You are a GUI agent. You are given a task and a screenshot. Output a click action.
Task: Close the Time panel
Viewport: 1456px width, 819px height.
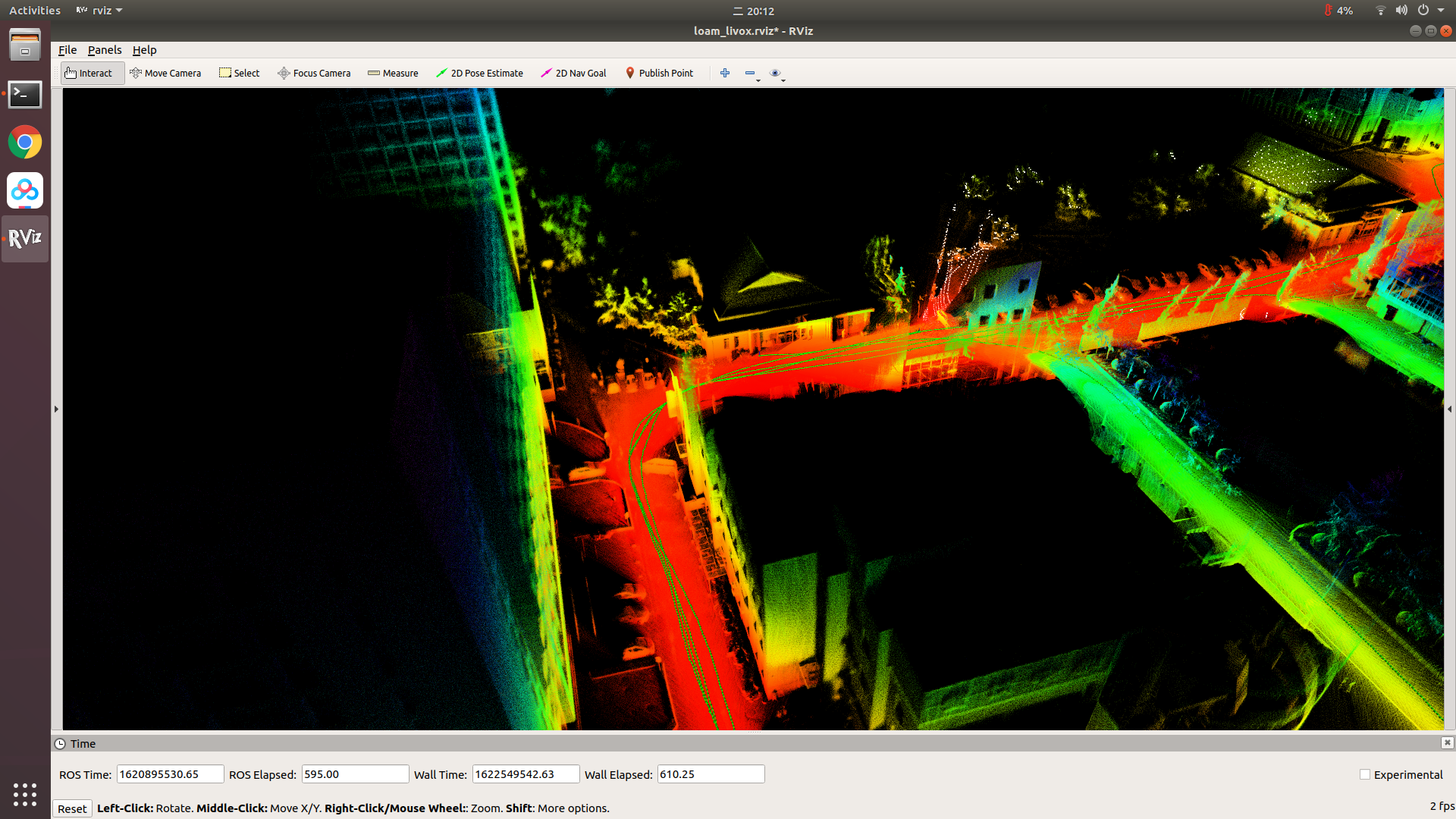(1447, 742)
